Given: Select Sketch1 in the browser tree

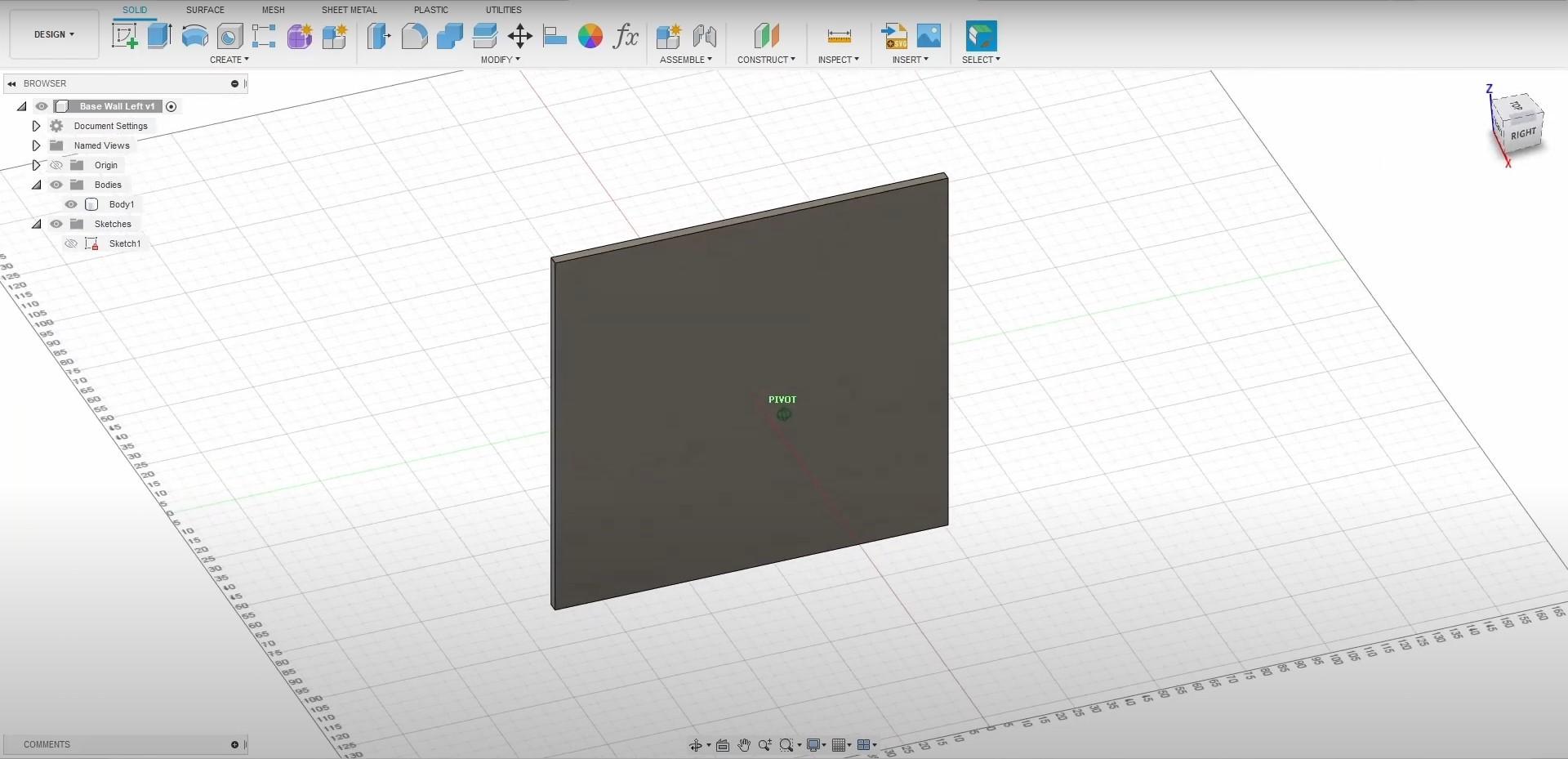Looking at the screenshot, I should [125, 243].
